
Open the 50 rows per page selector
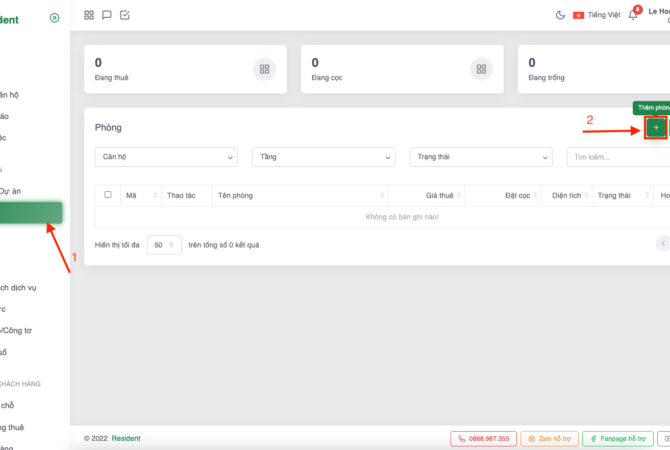click(164, 244)
